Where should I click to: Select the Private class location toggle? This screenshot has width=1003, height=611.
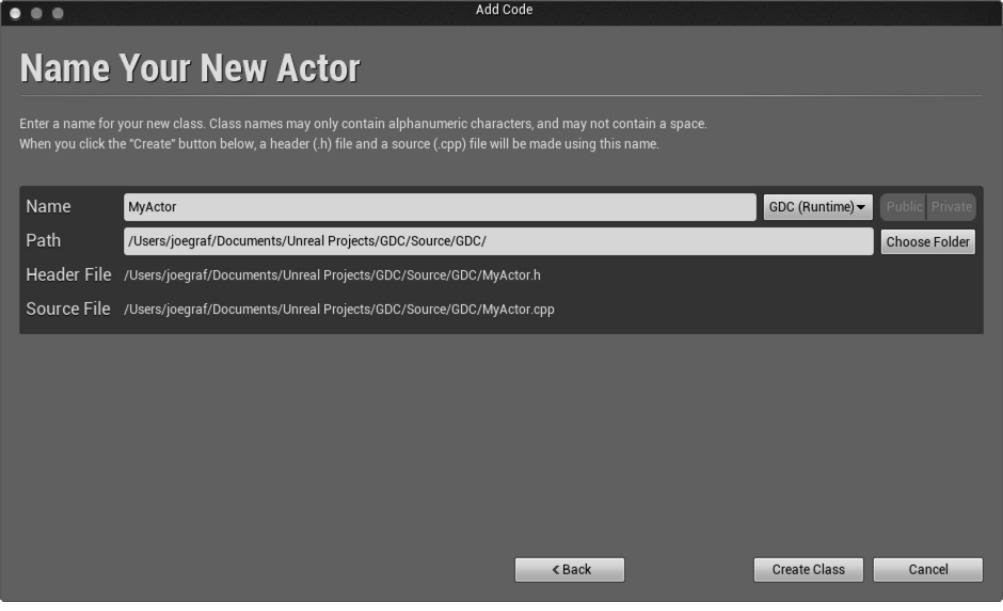(x=951, y=207)
